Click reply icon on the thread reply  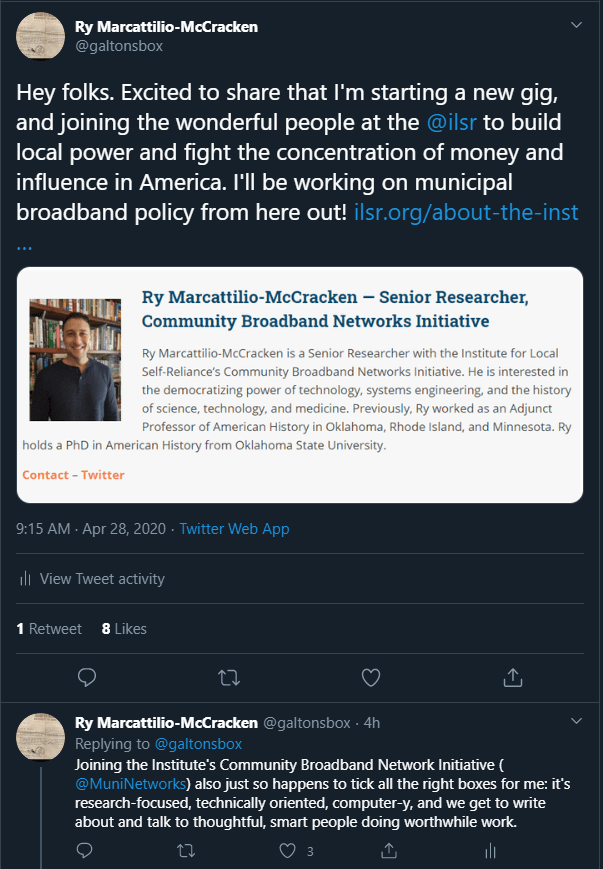pyautogui.click(x=85, y=851)
